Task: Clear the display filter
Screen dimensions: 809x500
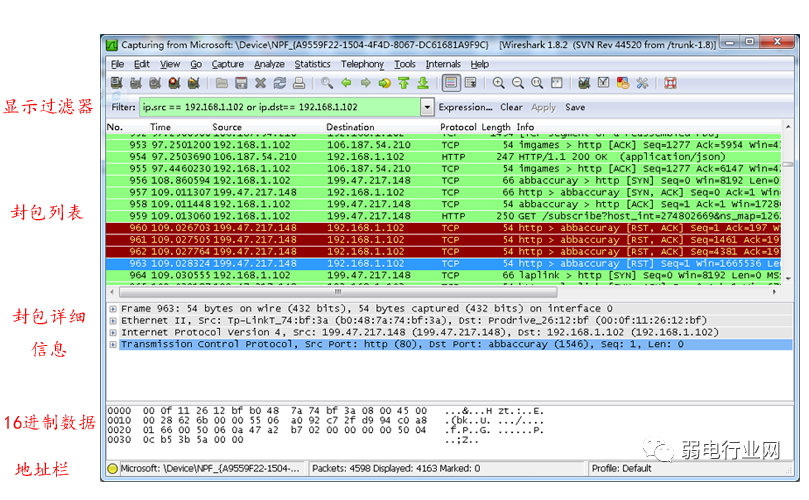Action: tap(511, 107)
